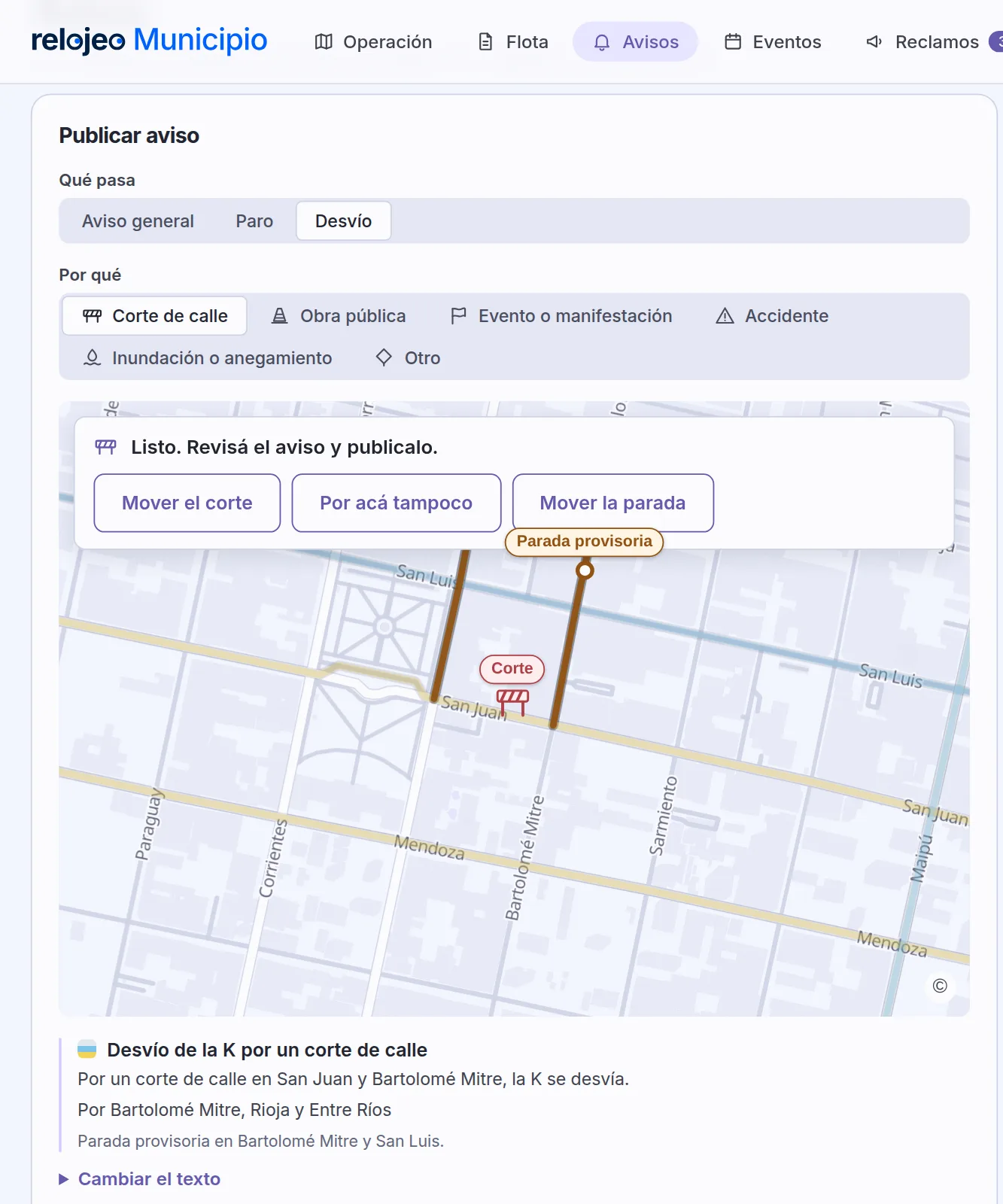Click the calendar icon beside Eventos
The height and width of the screenshot is (1204, 1003).
(x=733, y=42)
